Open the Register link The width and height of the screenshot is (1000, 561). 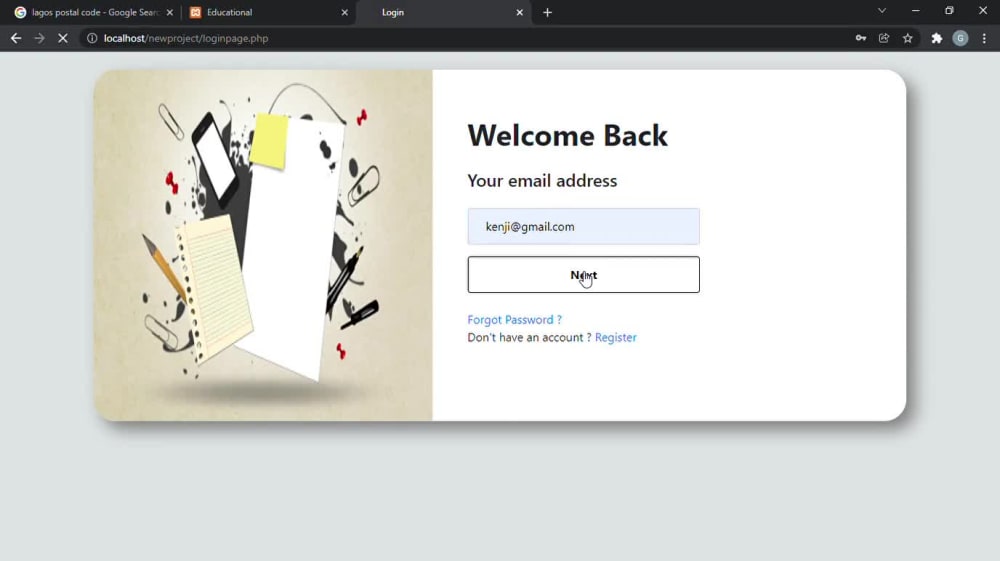click(615, 337)
